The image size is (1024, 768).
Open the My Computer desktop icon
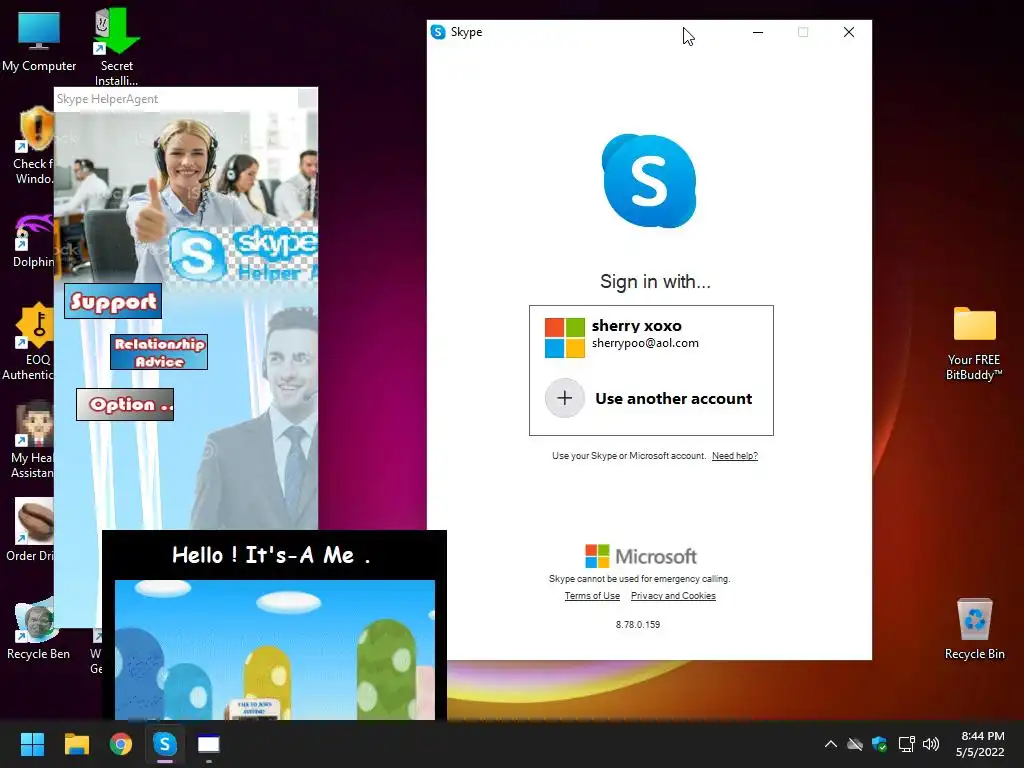(39, 31)
